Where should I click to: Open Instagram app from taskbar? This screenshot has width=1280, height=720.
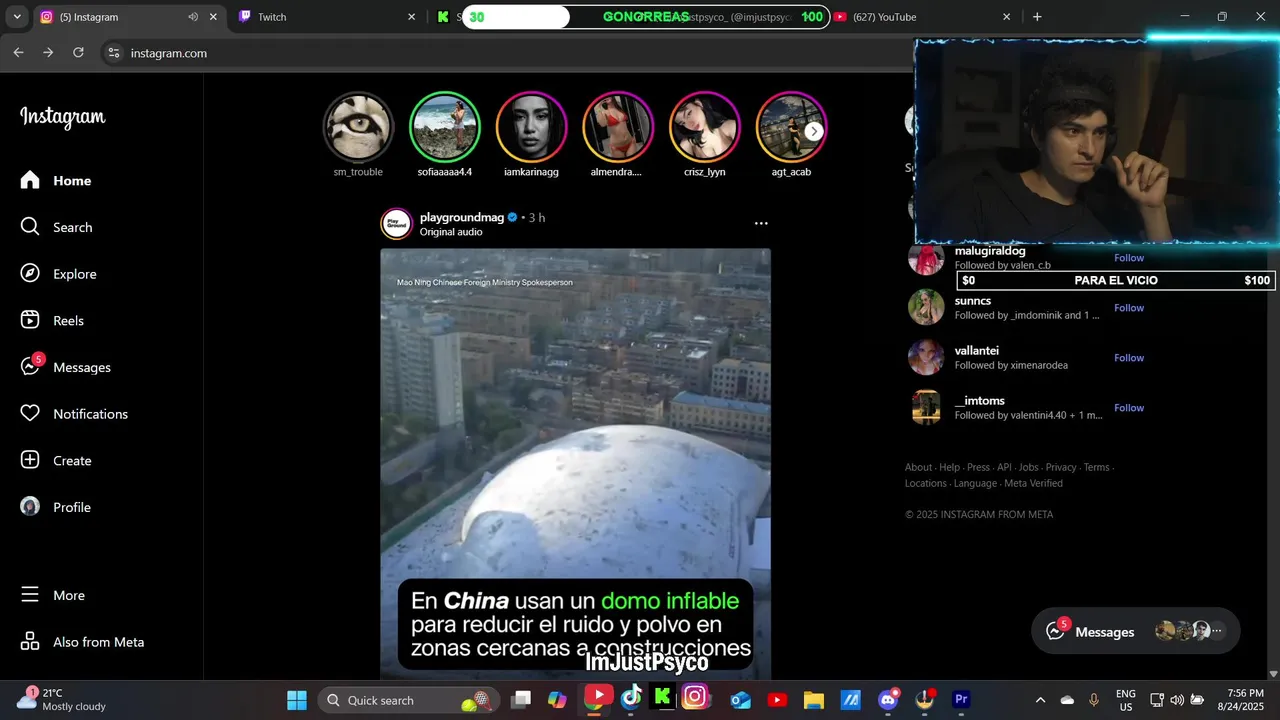pos(695,697)
